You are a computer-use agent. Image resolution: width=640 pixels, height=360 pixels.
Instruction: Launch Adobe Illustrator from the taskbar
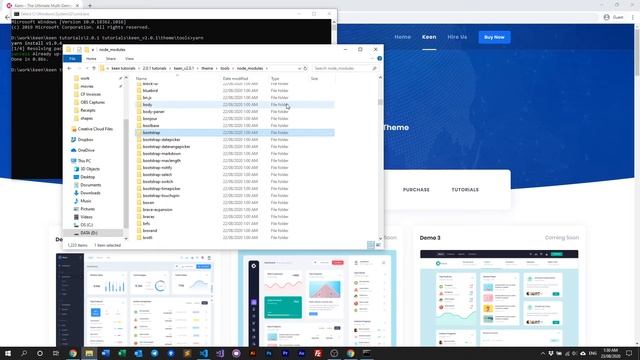(x=252, y=353)
